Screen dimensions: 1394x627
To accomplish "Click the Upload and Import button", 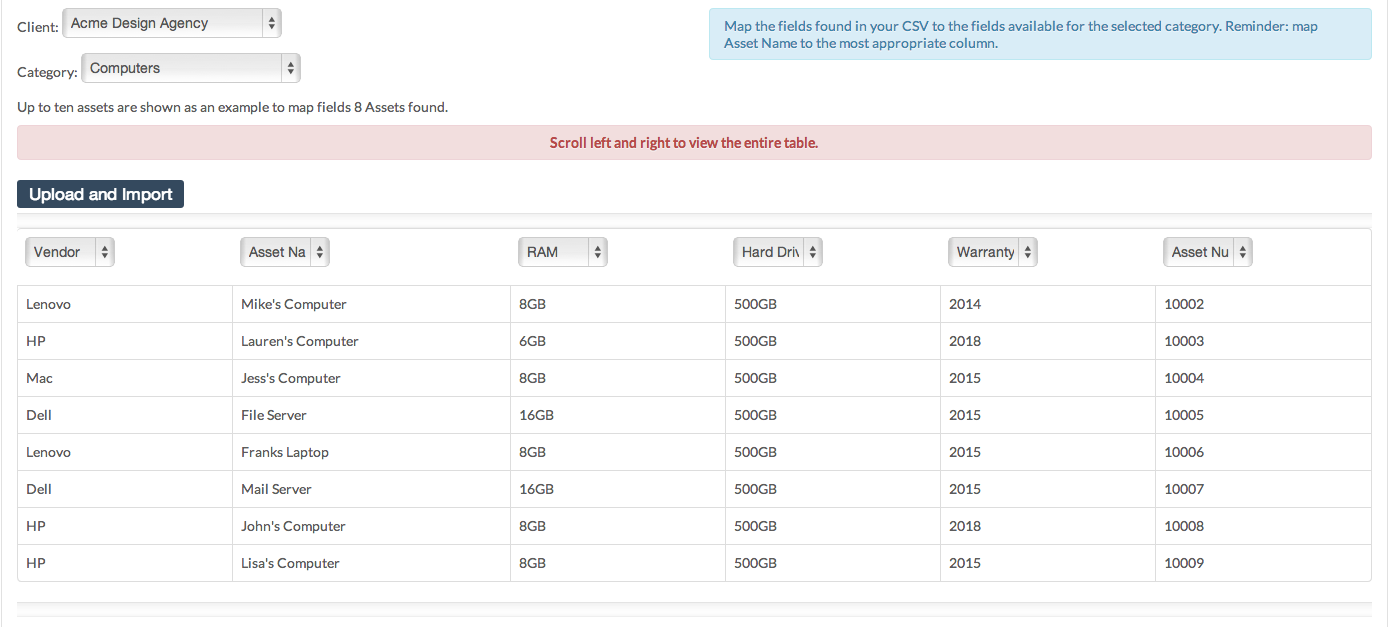I will click(100, 195).
